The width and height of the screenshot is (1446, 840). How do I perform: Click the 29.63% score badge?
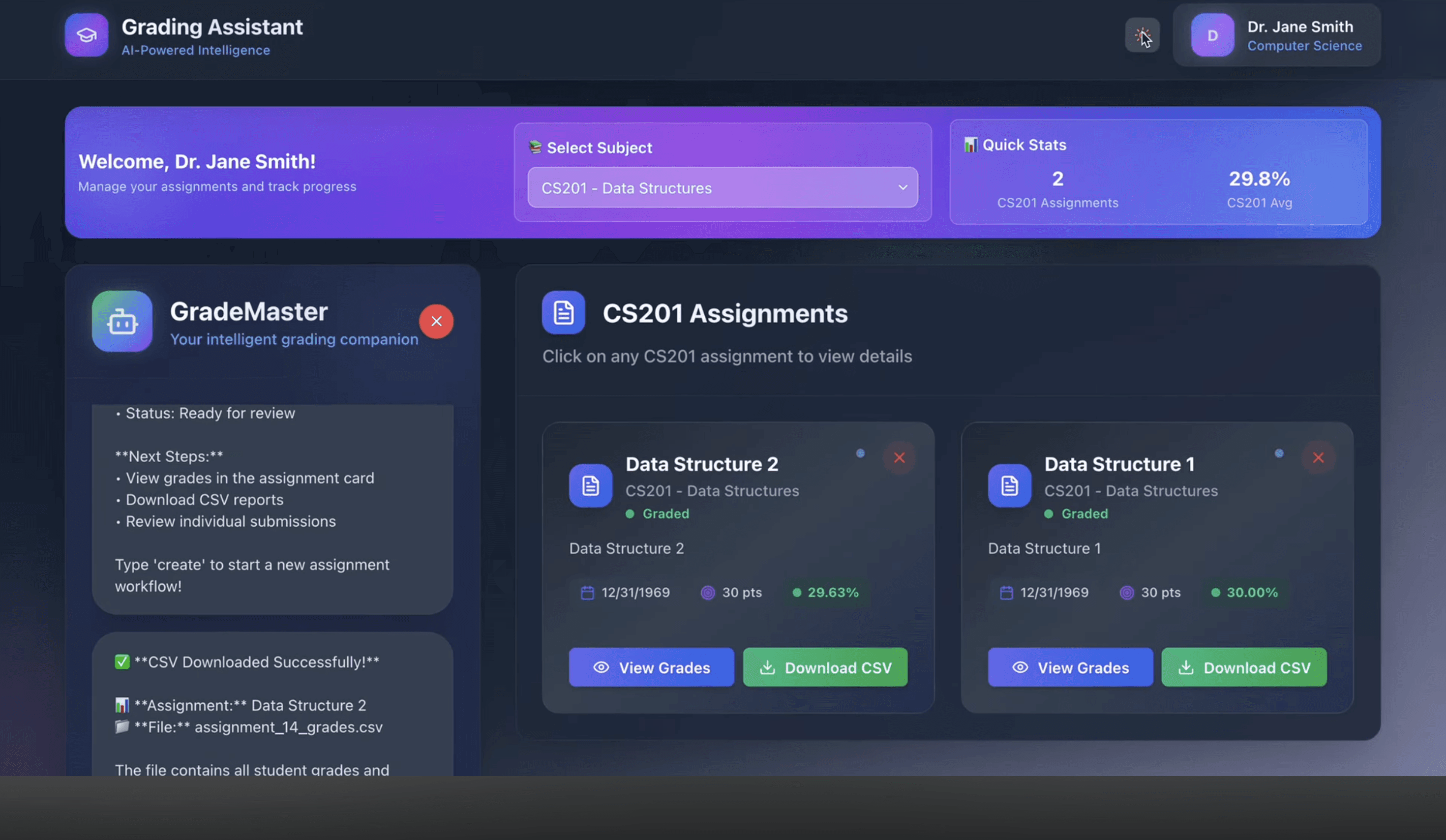[x=826, y=592]
